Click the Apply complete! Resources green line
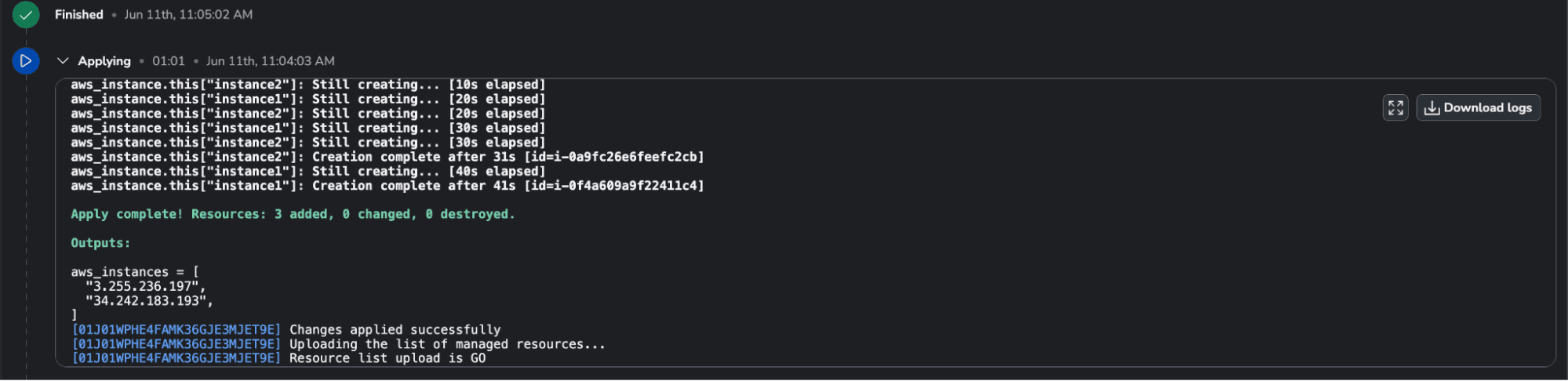1568x381 pixels. (x=293, y=214)
